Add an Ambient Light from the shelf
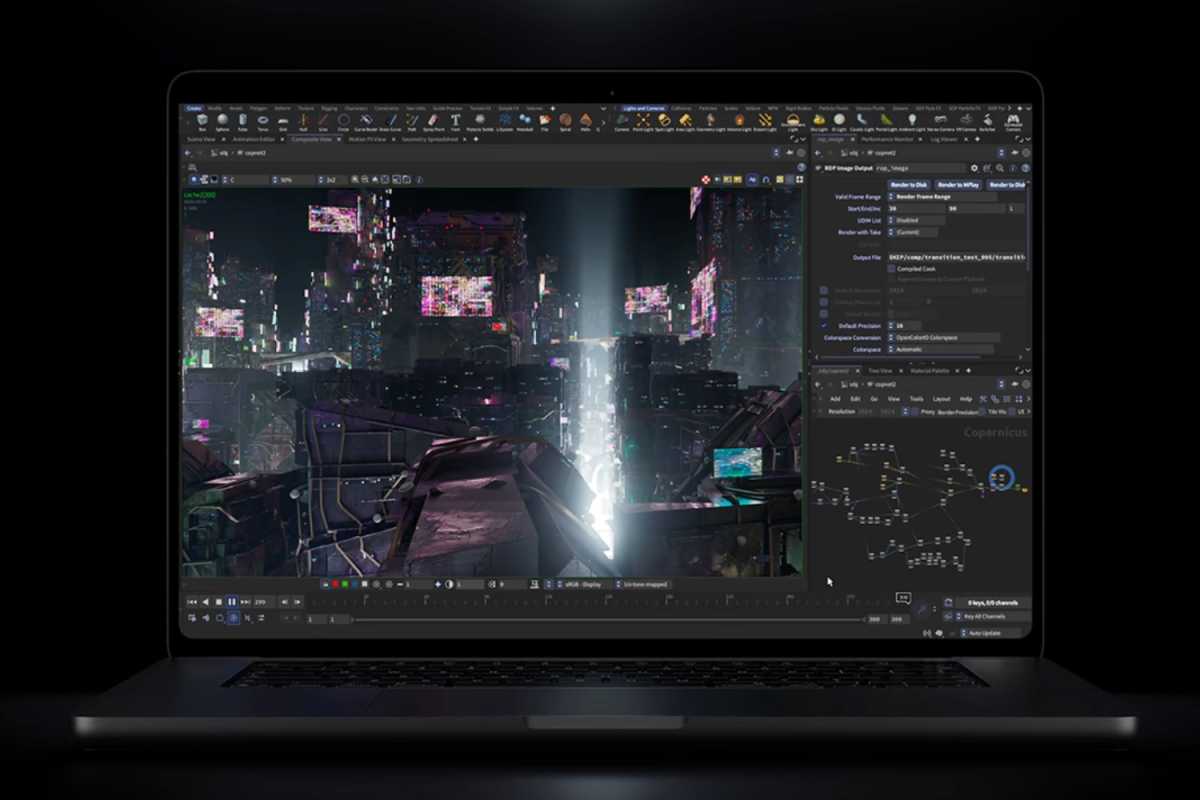The width and height of the screenshot is (1200, 800). pos(912,122)
